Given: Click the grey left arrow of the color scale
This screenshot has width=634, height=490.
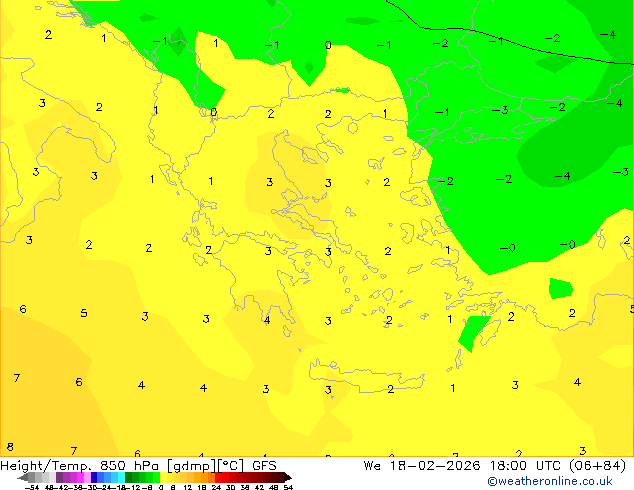Looking at the screenshot, I should [x=23, y=477].
